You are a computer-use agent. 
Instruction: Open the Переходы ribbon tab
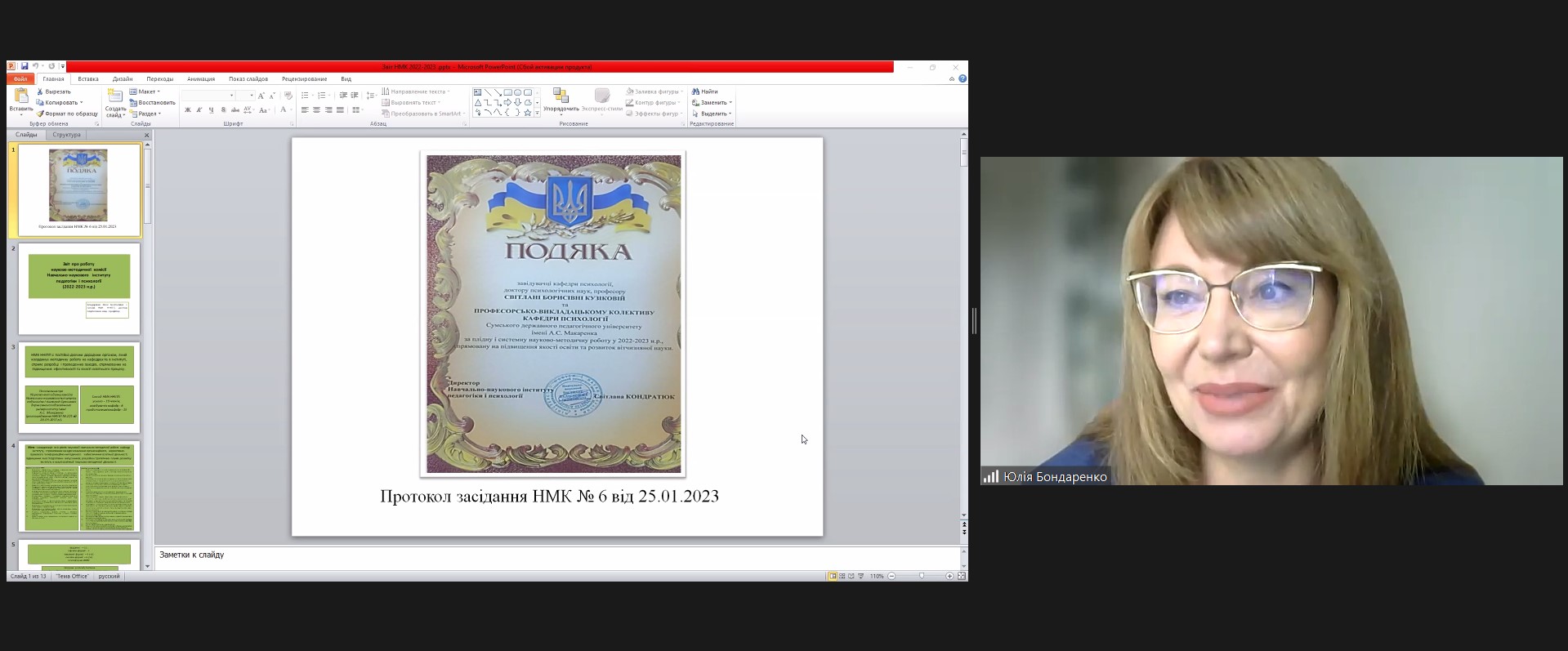point(160,79)
